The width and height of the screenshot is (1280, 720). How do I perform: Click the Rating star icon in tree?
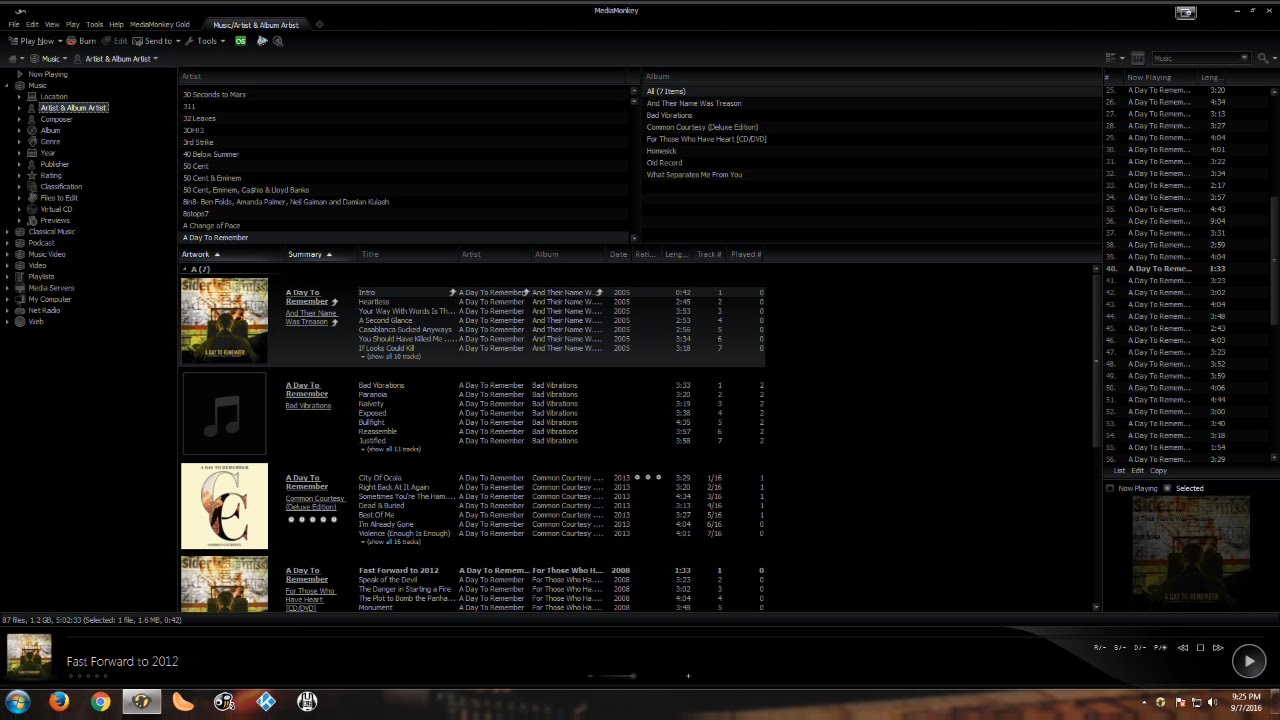(32, 176)
